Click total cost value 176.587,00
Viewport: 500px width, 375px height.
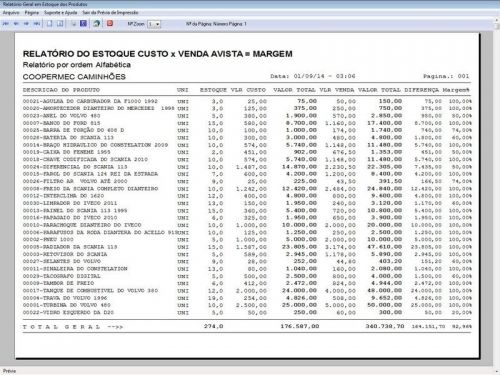coord(300,326)
